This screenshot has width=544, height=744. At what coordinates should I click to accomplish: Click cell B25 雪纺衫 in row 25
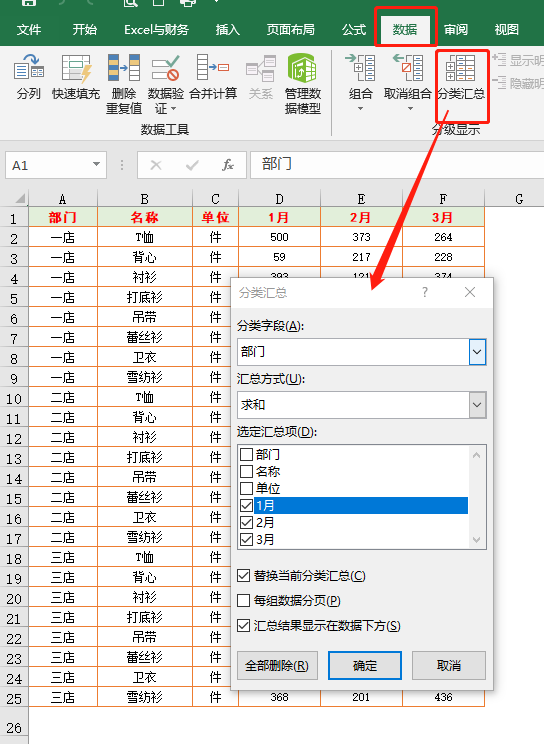pyautogui.click(x=145, y=697)
